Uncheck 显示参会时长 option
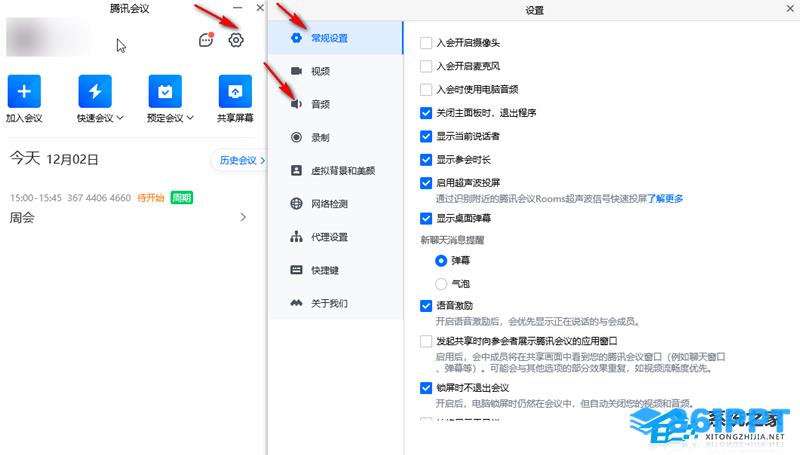The image size is (800, 455). [x=426, y=160]
